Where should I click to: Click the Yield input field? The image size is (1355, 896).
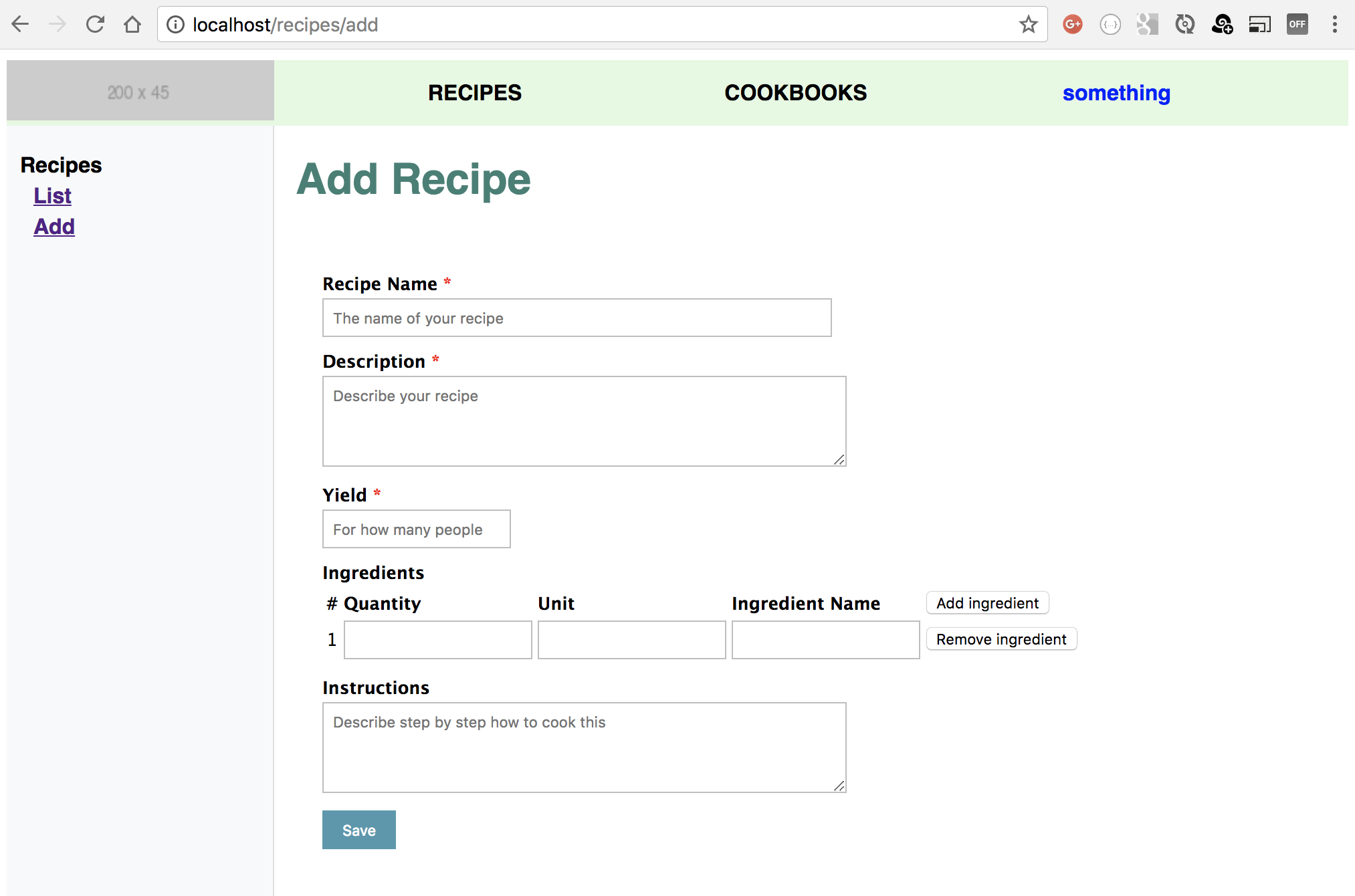pos(416,529)
